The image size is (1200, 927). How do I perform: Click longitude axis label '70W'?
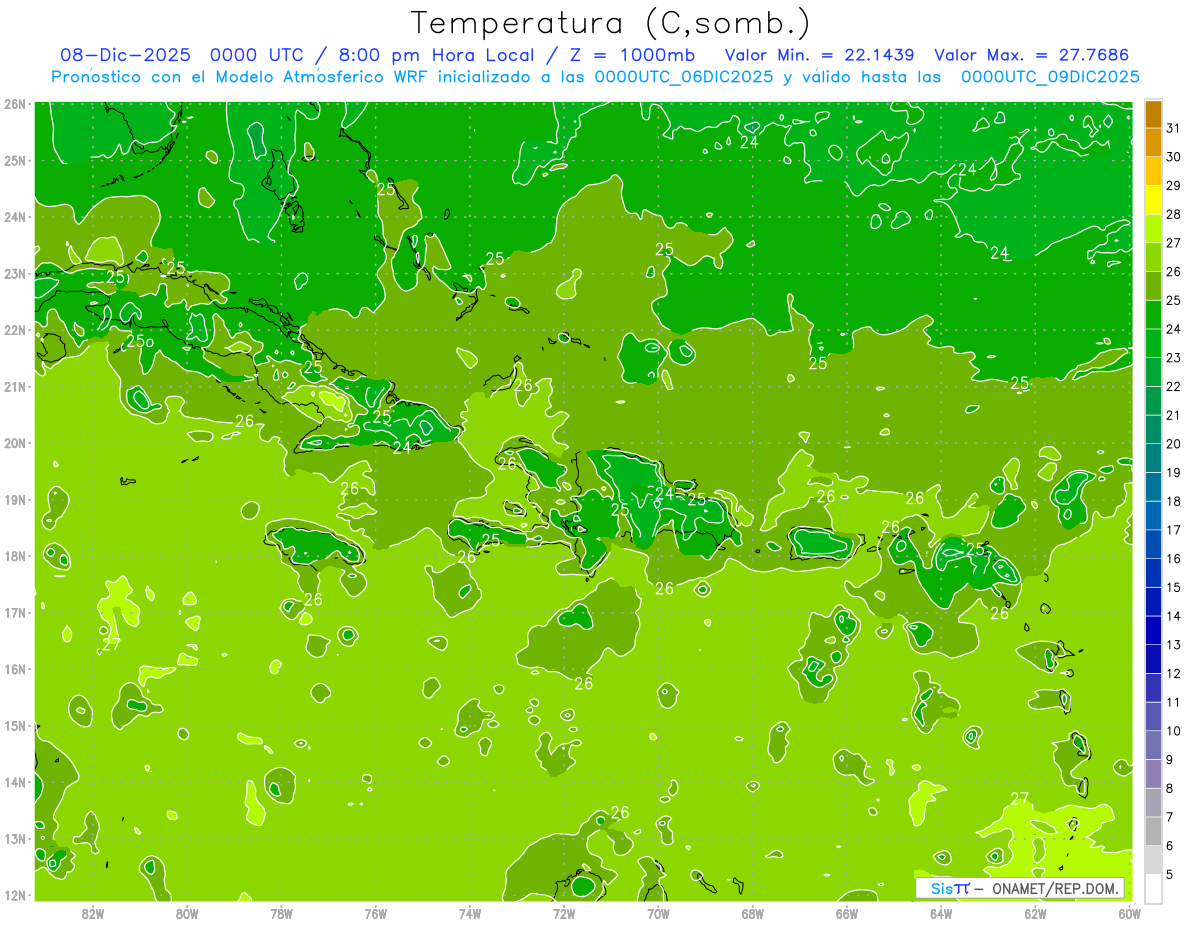pyautogui.click(x=658, y=913)
